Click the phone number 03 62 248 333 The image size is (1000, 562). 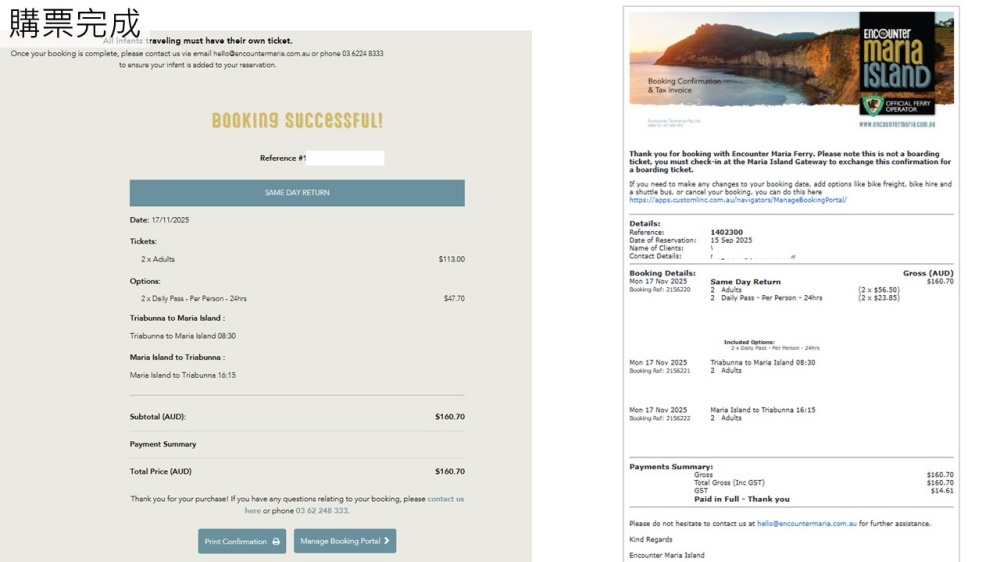pos(322,511)
